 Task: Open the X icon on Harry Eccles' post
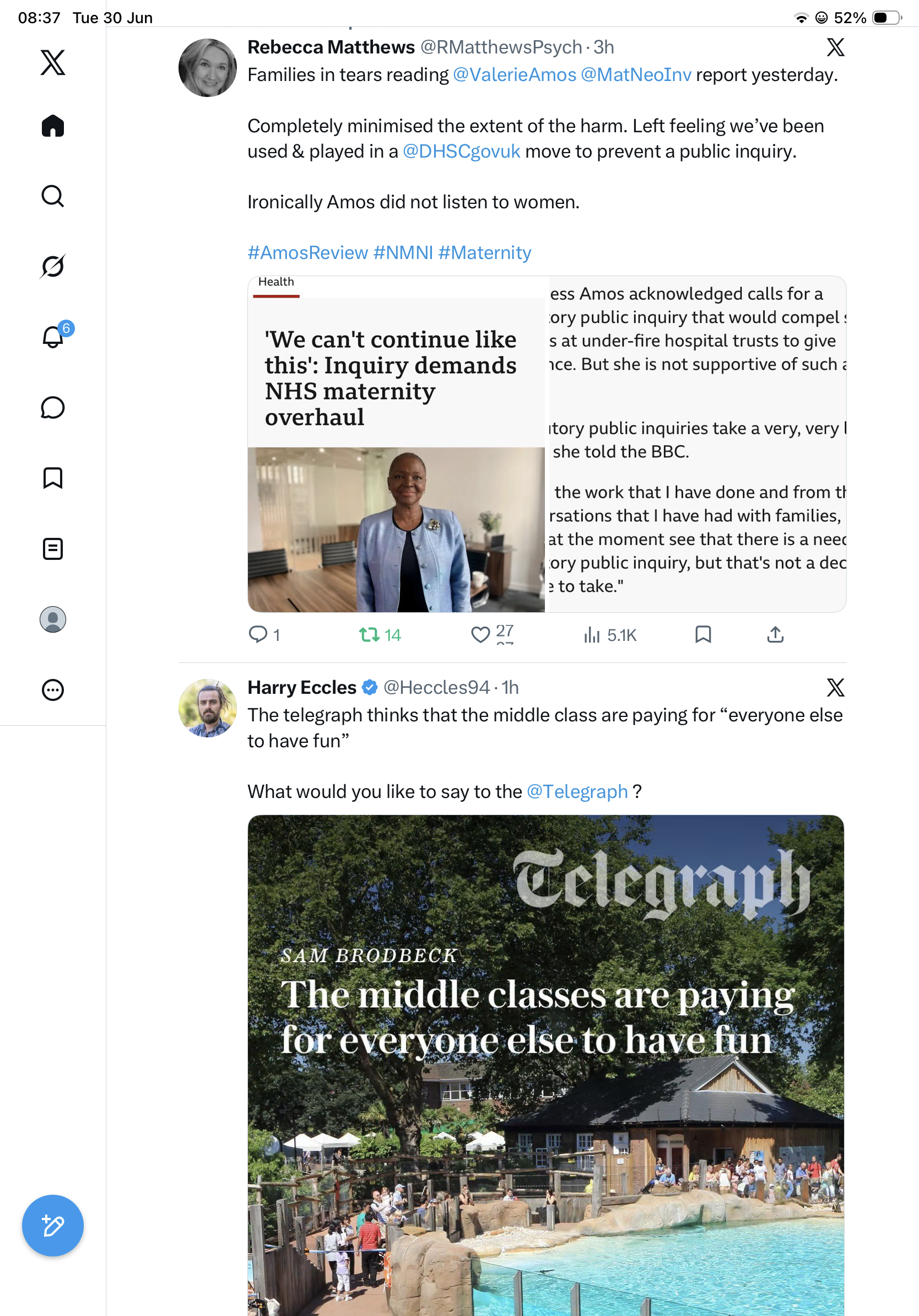click(835, 687)
